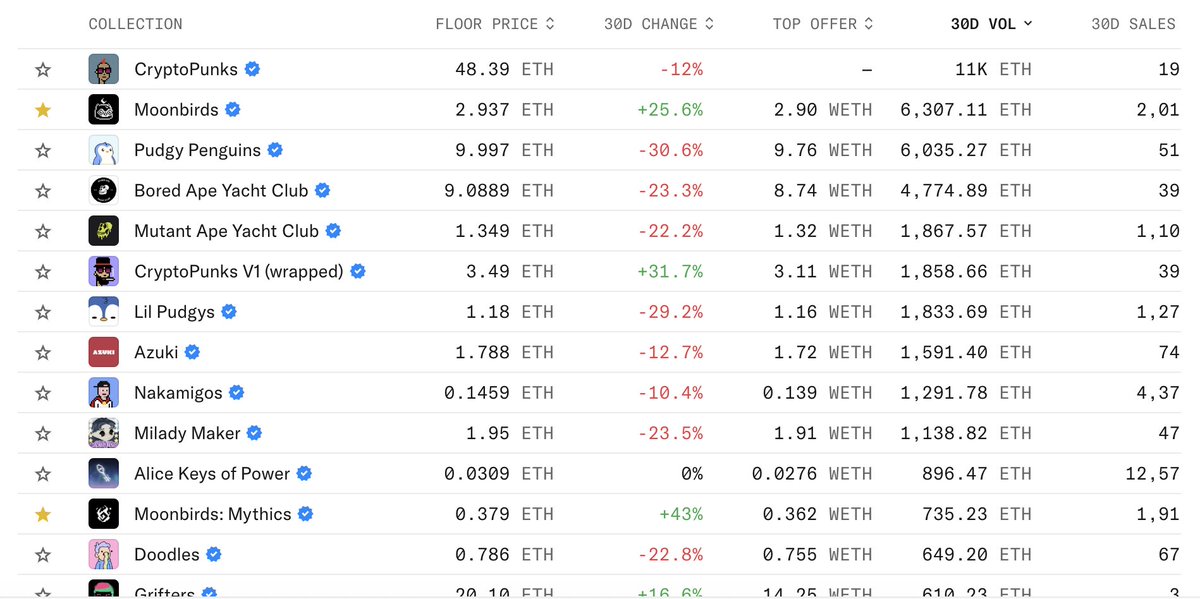Toggle favorite star for Bored Ape Yacht Club
The width and height of the screenshot is (1200, 599).
pos(43,191)
